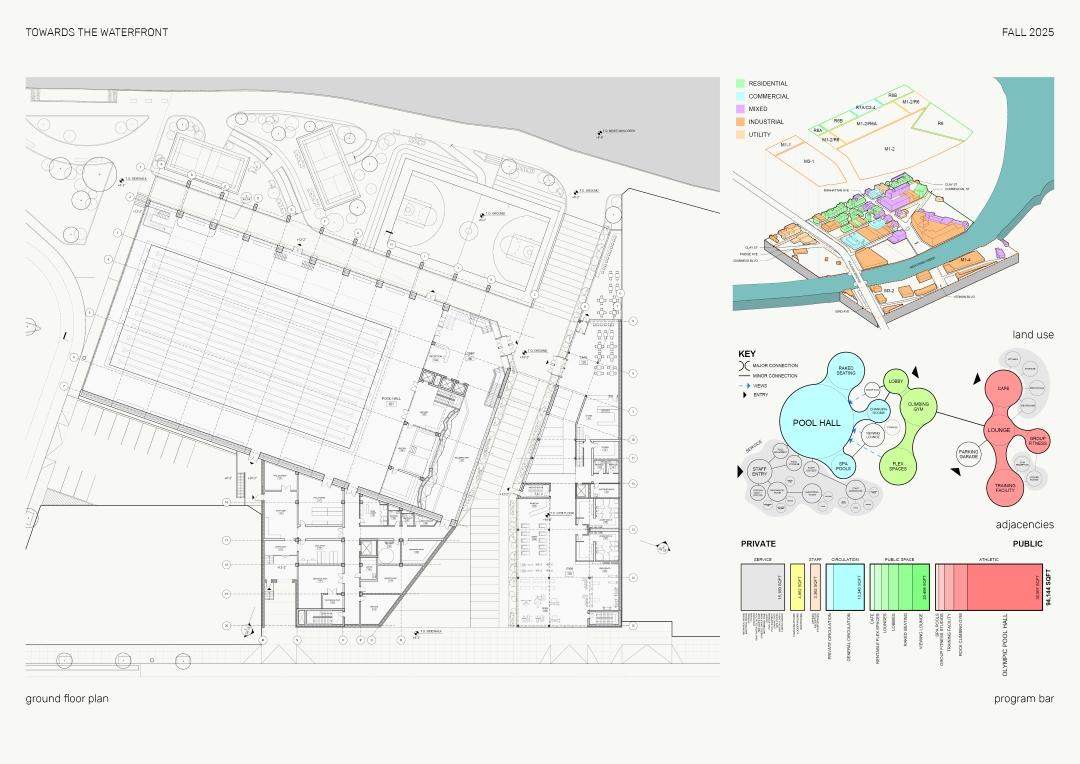The height and width of the screenshot is (764, 1080).
Task: Click the Lounge bubble in adjacencies
Action: (999, 431)
